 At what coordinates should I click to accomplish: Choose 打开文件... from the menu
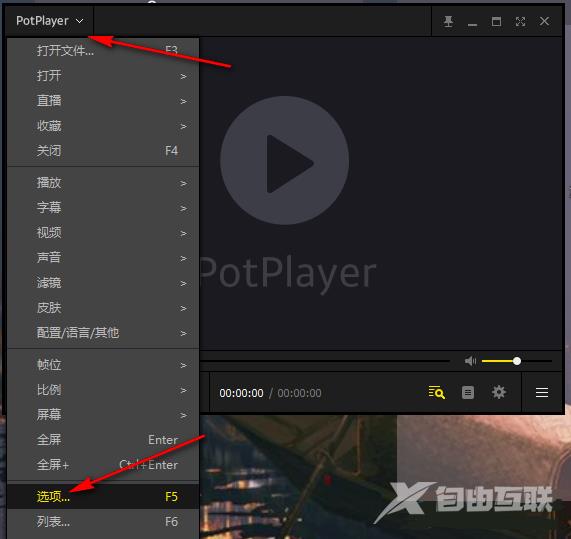(103, 50)
